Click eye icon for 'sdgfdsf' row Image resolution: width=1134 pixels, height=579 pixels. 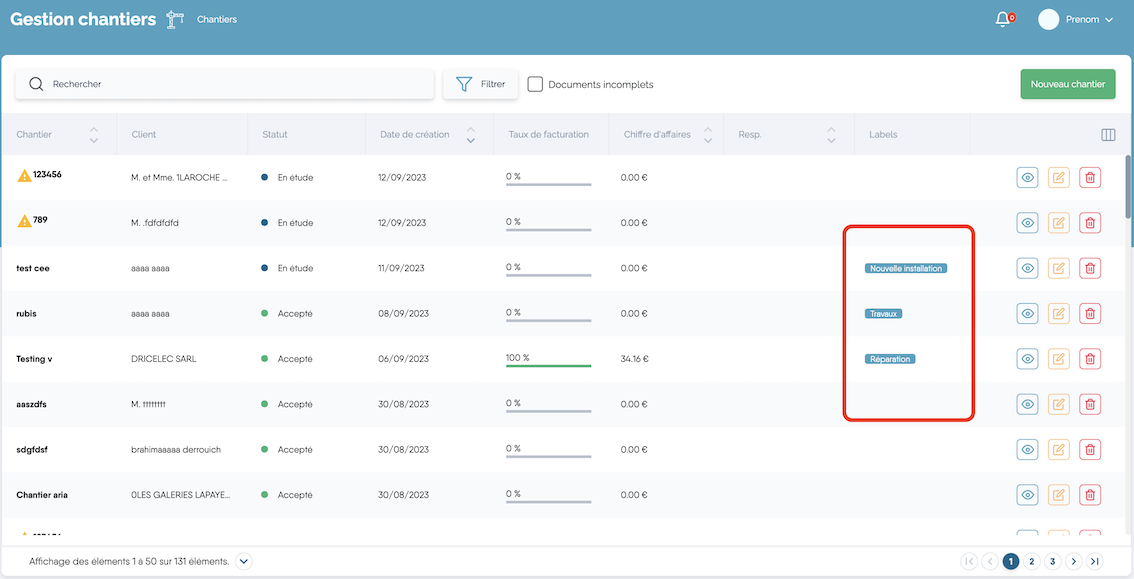[x=1027, y=449]
